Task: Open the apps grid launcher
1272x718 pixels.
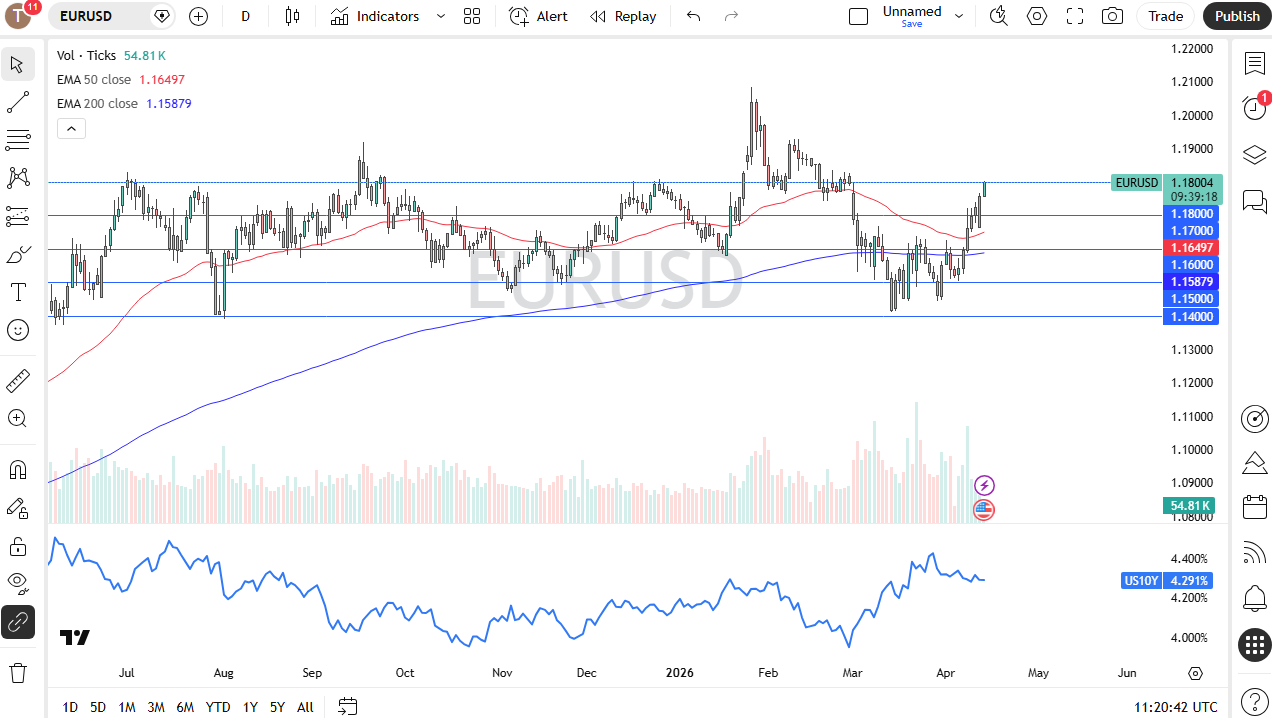Action: pos(1255,645)
